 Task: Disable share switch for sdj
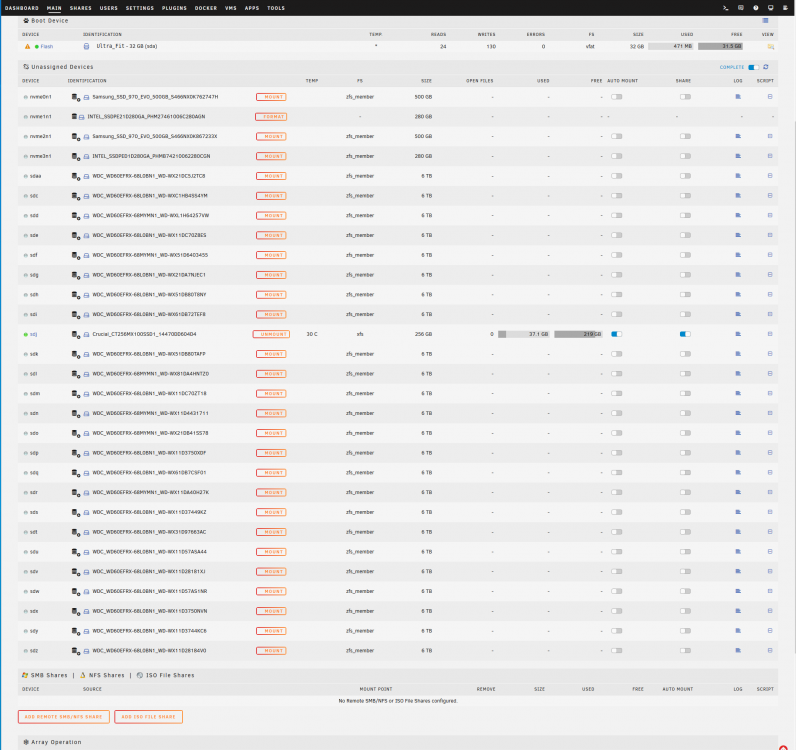click(685, 334)
